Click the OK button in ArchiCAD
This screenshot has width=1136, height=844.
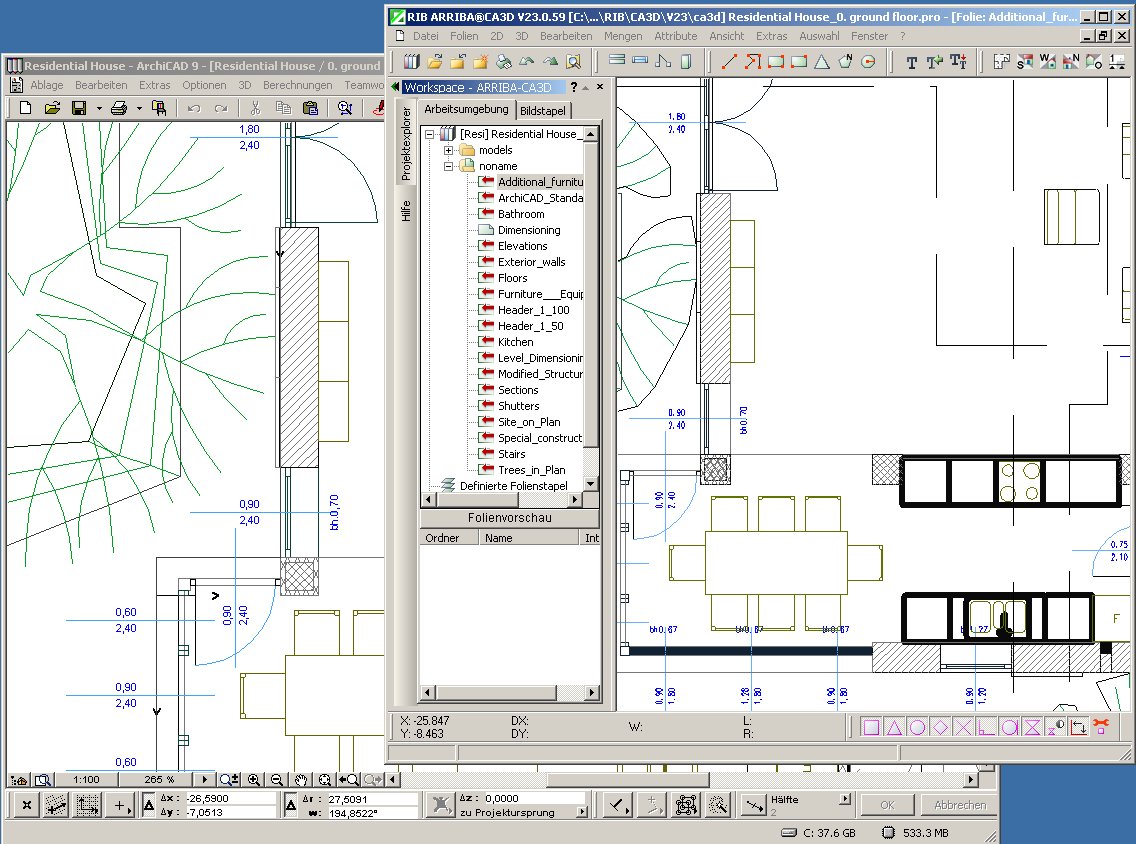[887, 805]
